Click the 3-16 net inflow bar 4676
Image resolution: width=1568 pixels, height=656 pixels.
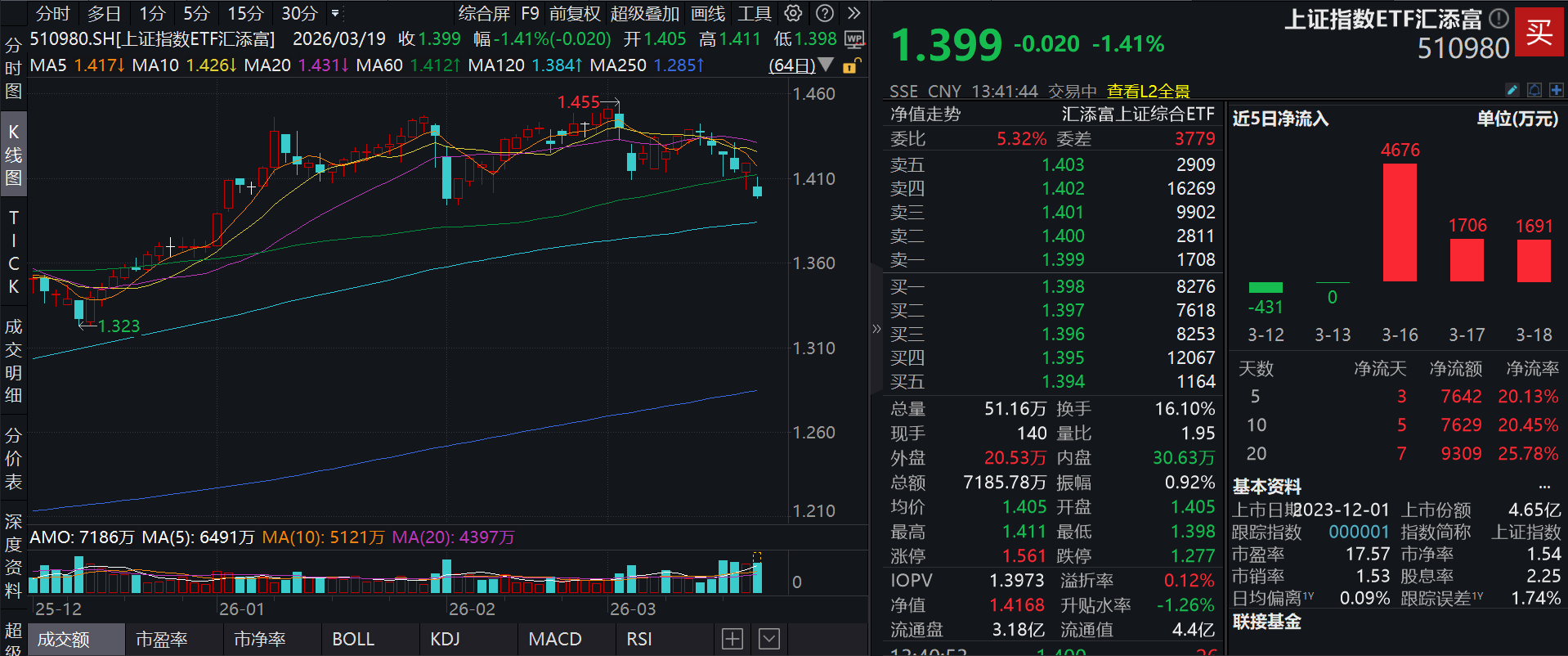[1400, 222]
